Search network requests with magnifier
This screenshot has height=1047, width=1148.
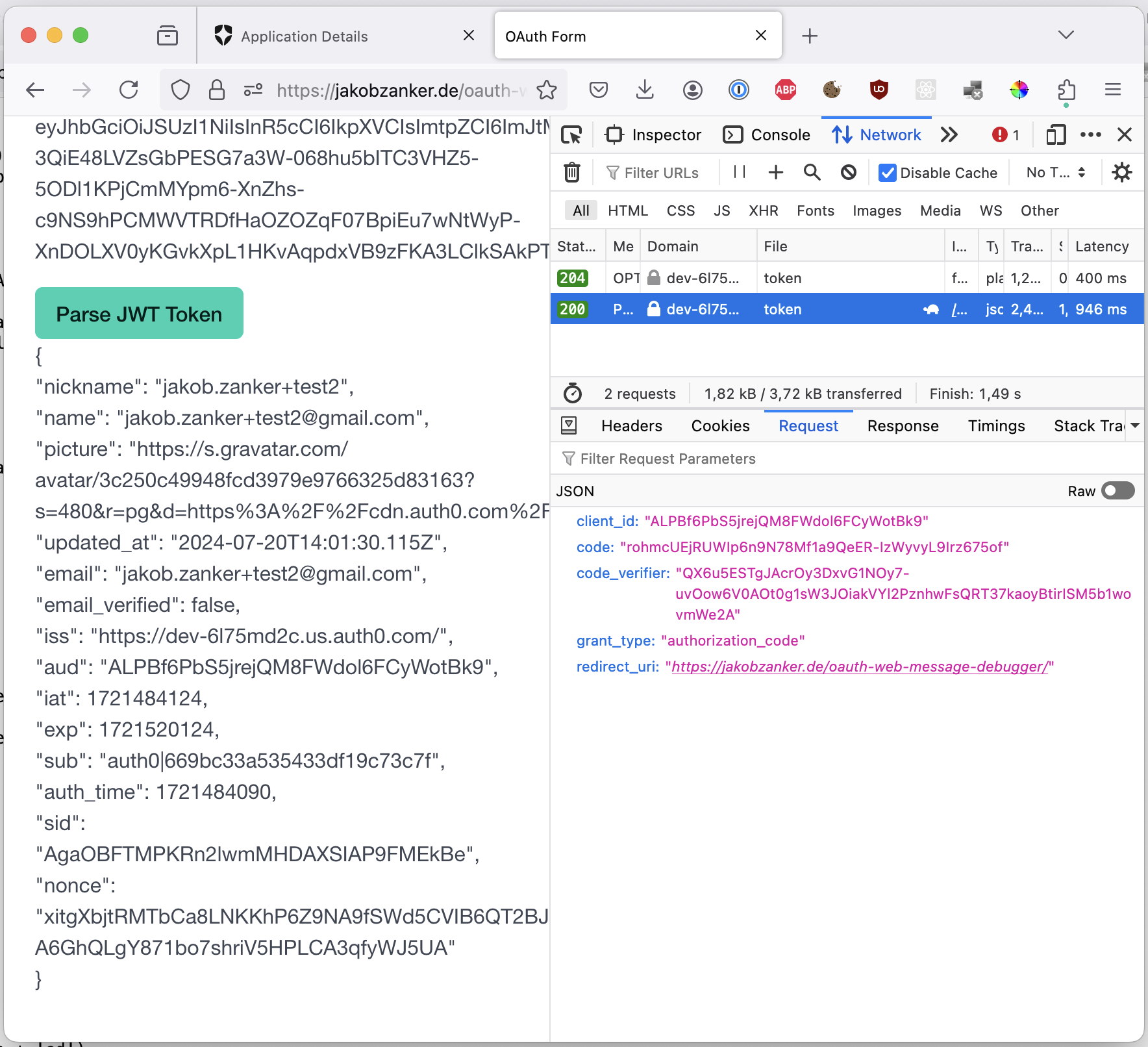pyautogui.click(x=812, y=172)
